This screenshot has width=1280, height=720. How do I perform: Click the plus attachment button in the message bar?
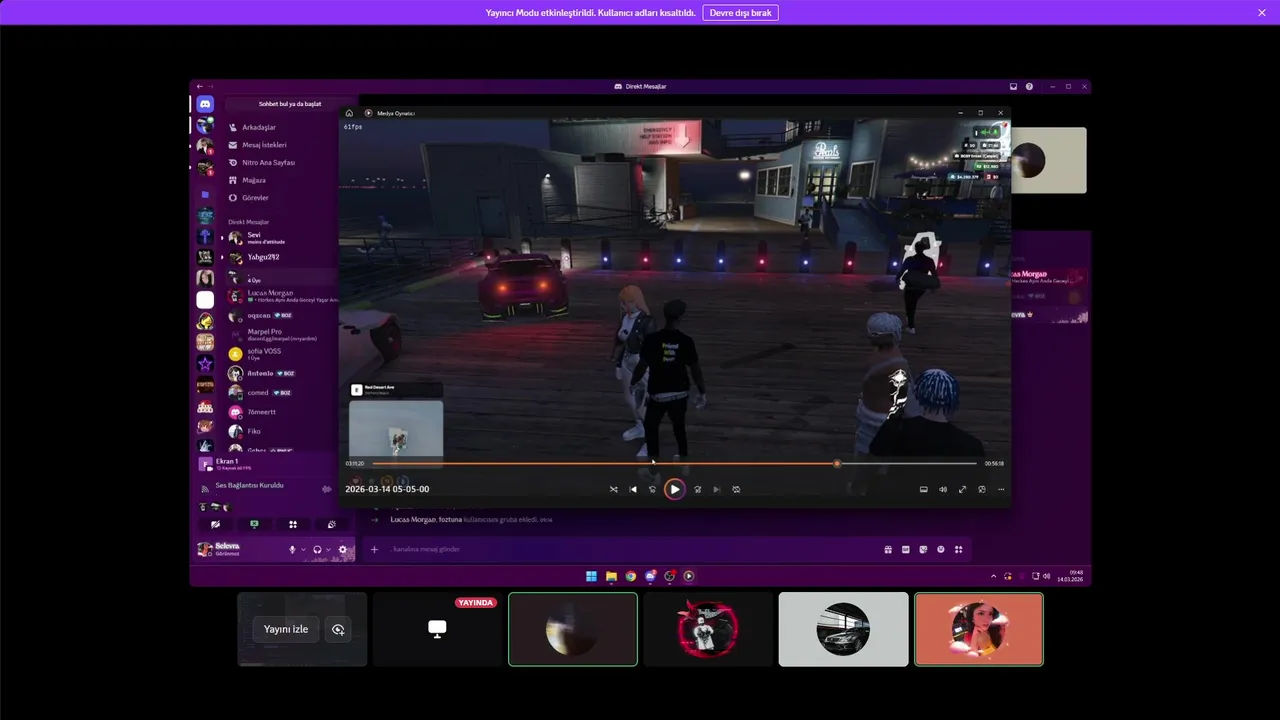tap(375, 549)
